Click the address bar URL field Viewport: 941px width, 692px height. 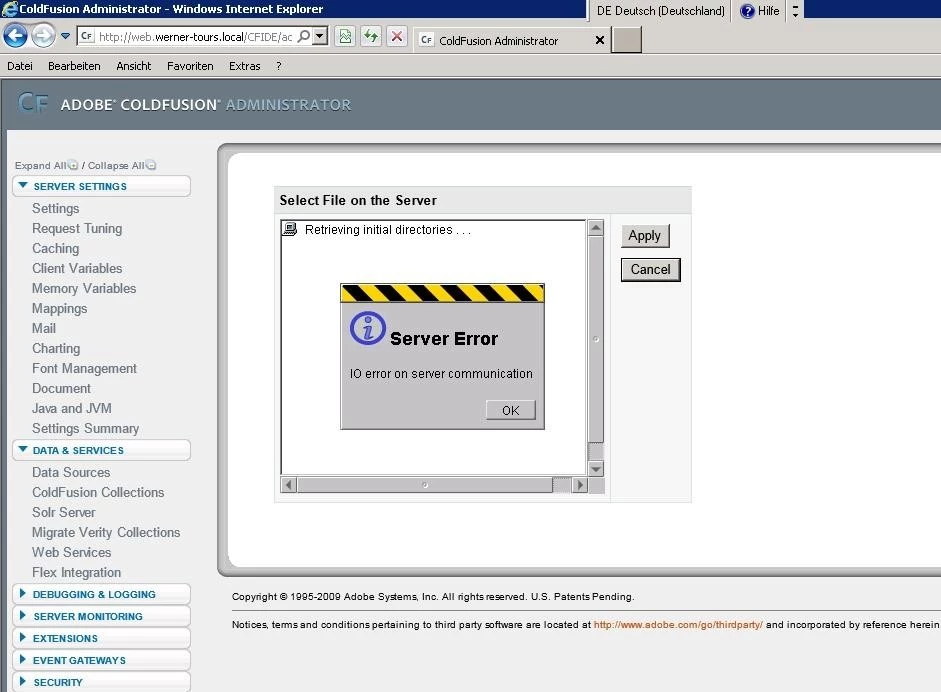(x=195, y=37)
